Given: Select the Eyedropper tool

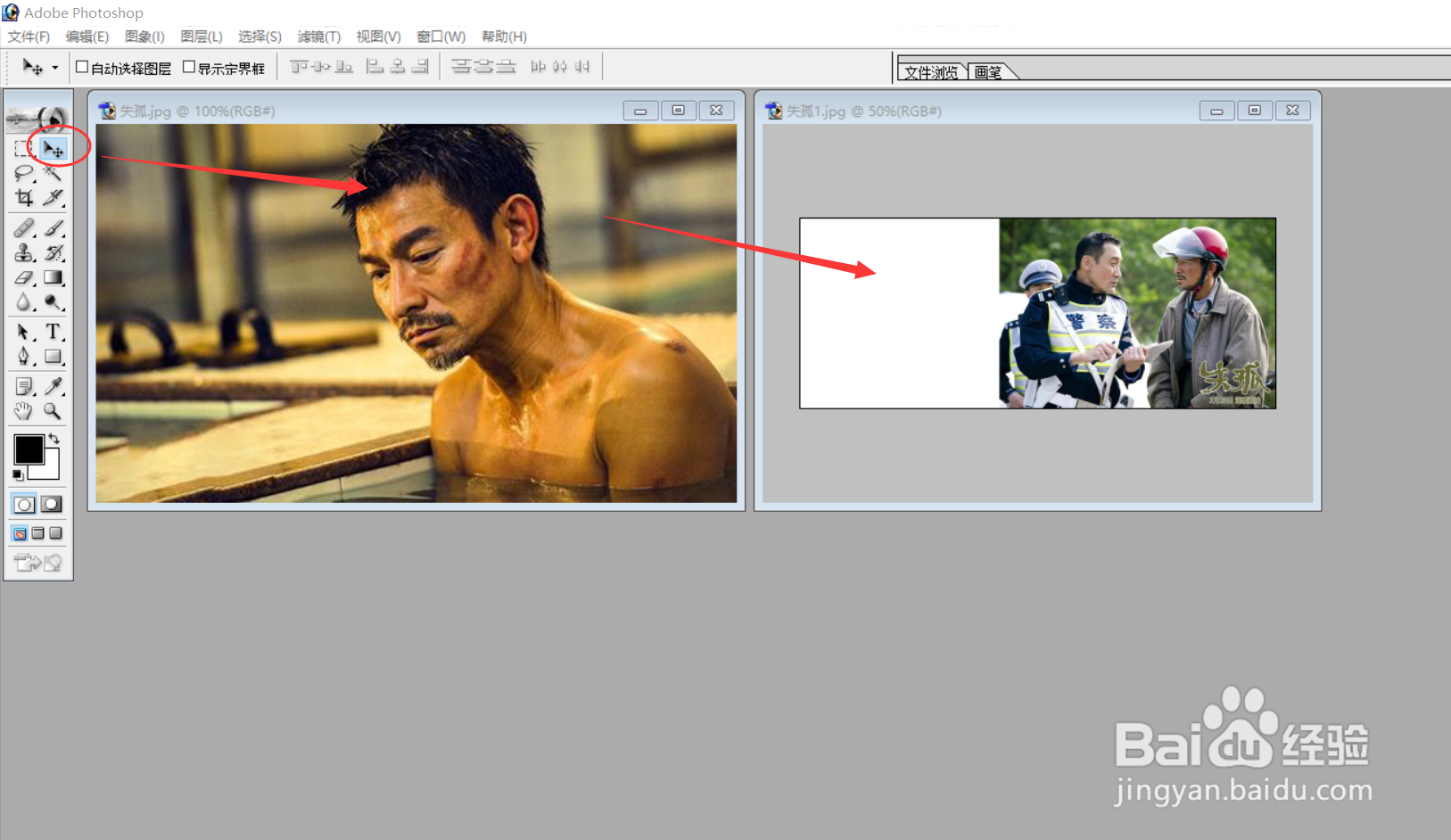Looking at the screenshot, I should click(54, 386).
